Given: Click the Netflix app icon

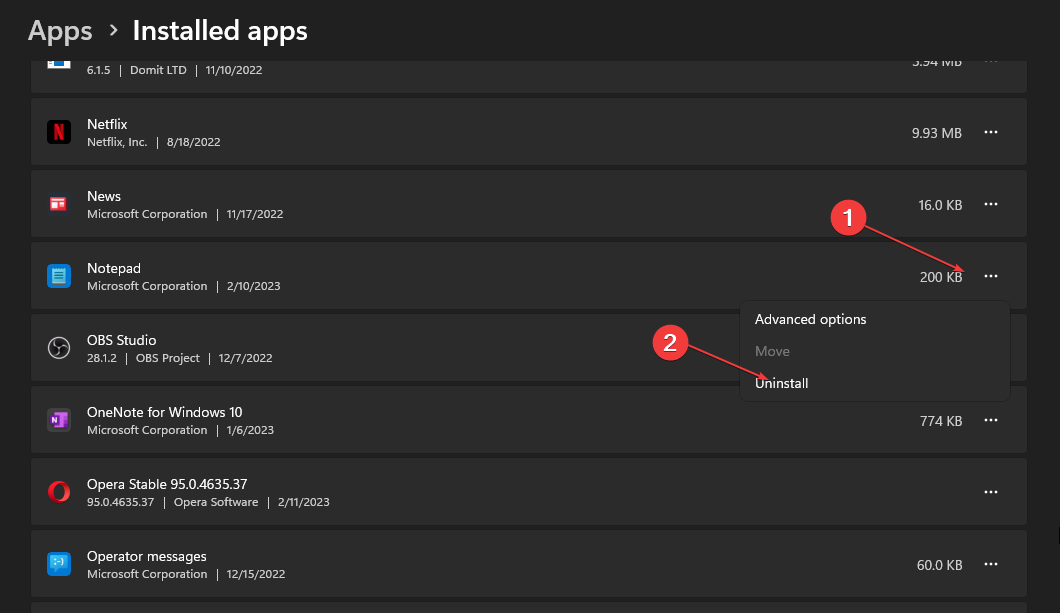Looking at the screenshot, I should pyautogui.click(x=59, y=132).
